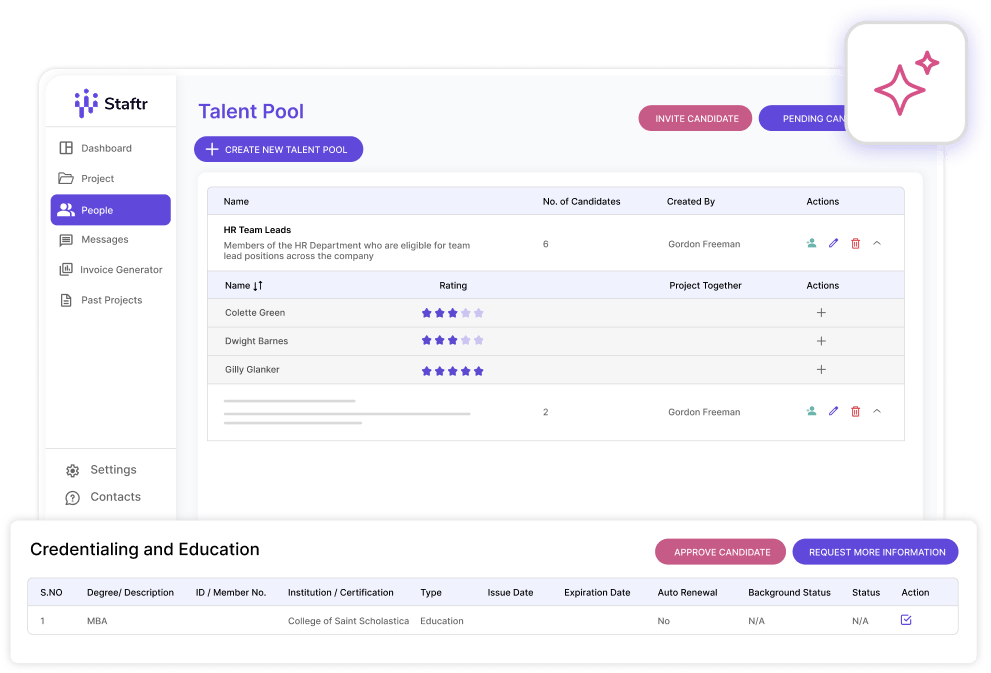The width and height of the screenshot is (991, 673).
Task: Click the Contacts headset icon
Action: click(x=72, y=498)
